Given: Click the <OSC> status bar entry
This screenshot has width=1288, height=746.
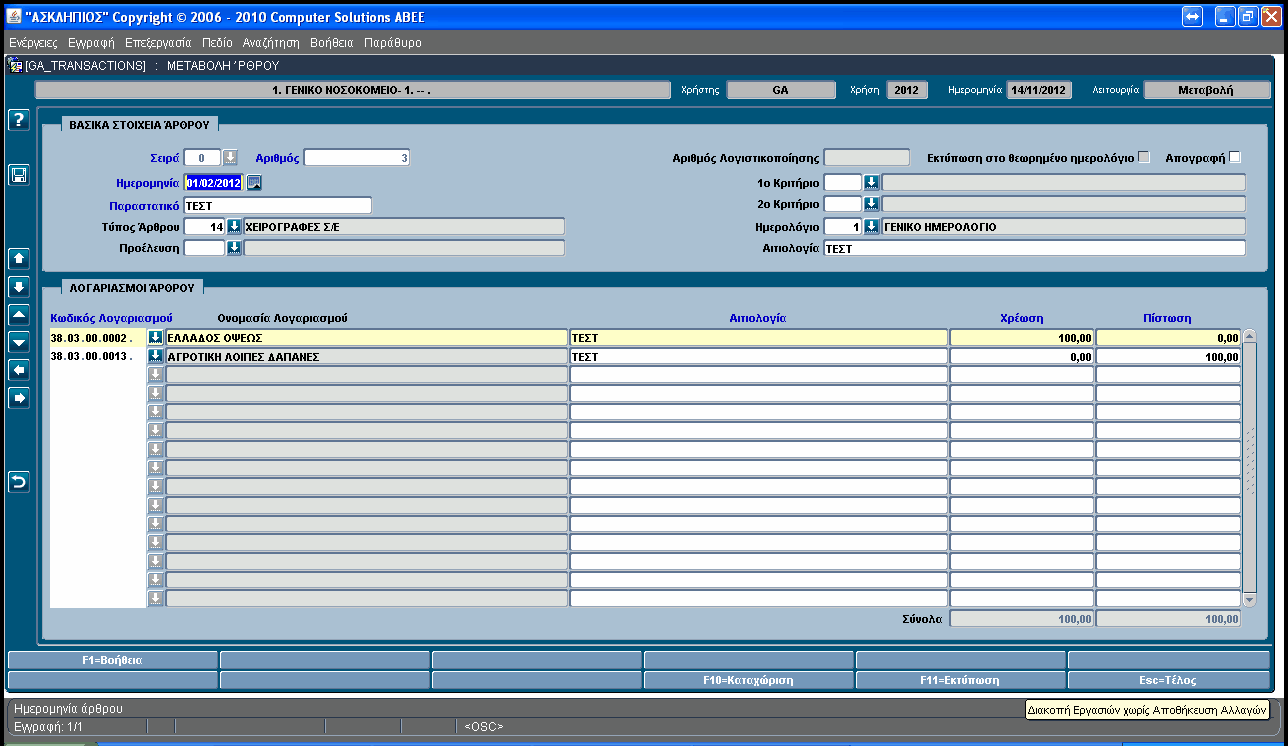Looking at the screenshot, I should click(x=483, y=726).
